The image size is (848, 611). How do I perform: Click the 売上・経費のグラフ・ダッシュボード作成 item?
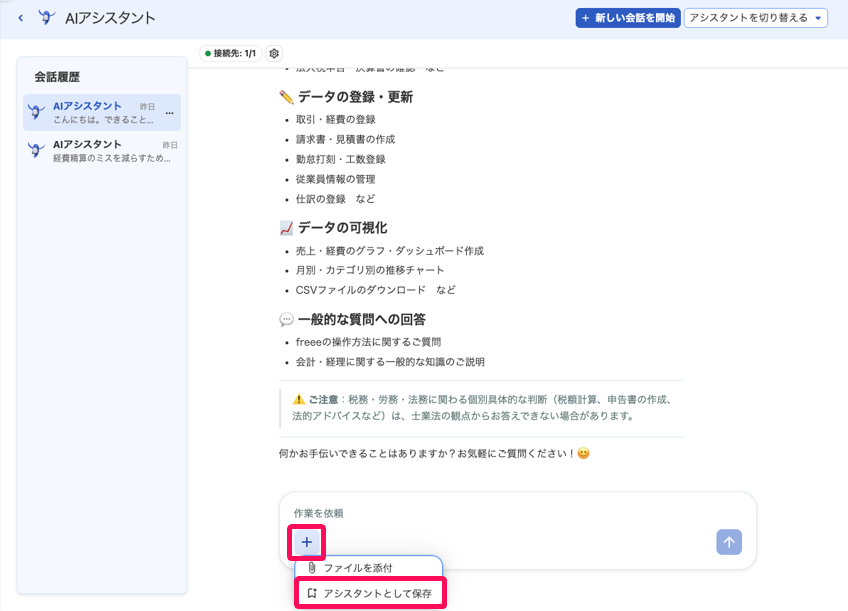pyautogui.click(x=389, y=251)
